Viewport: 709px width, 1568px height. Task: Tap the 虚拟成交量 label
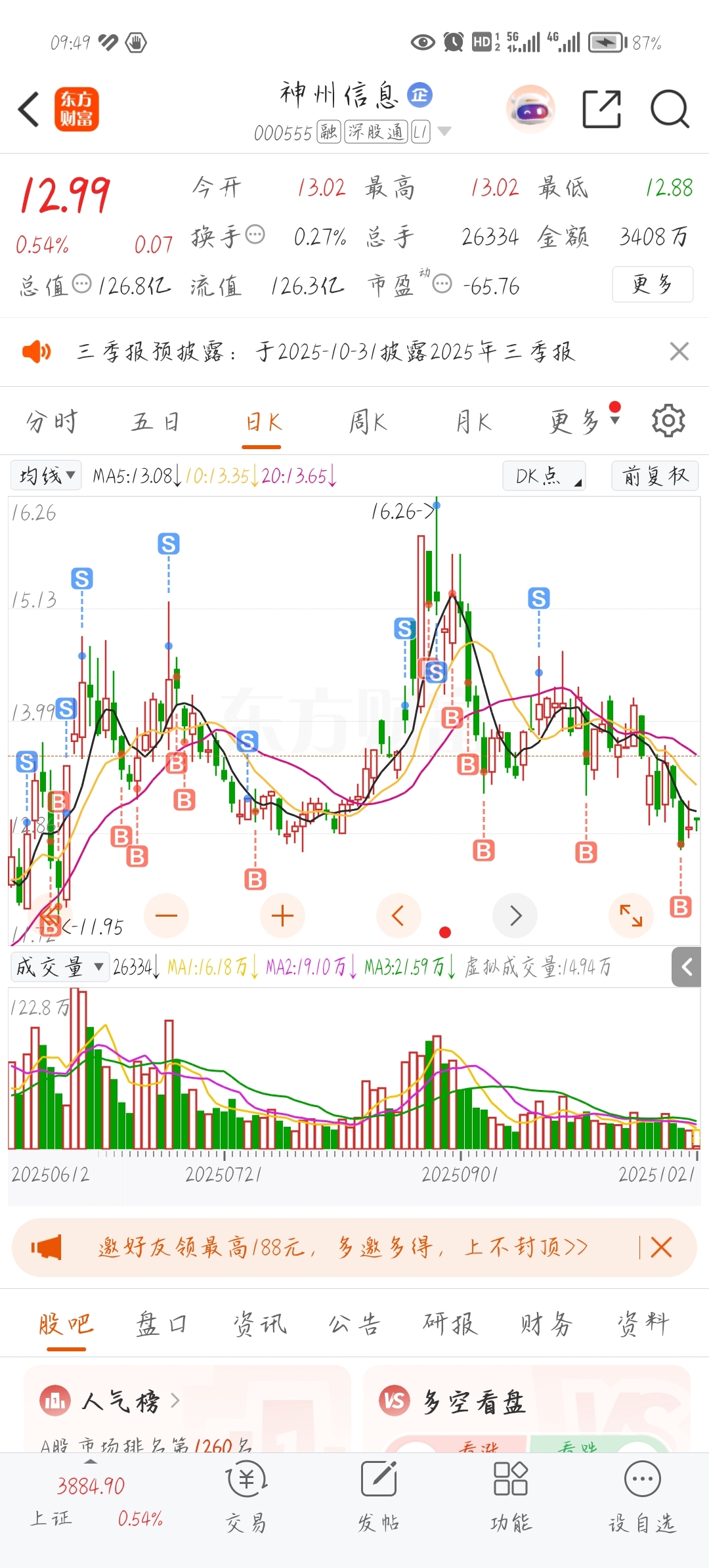coord(538,967)
